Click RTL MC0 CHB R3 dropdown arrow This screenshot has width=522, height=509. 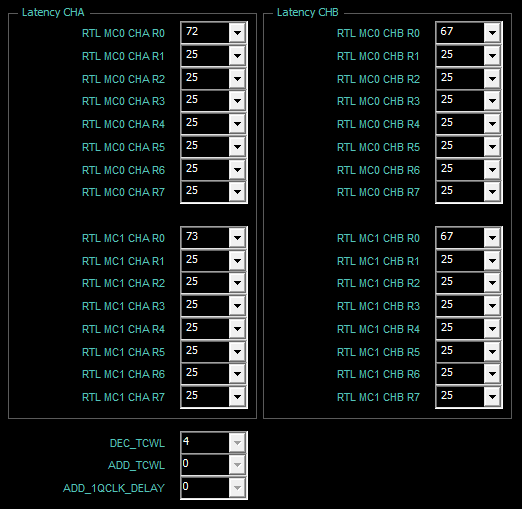[492, 101]
